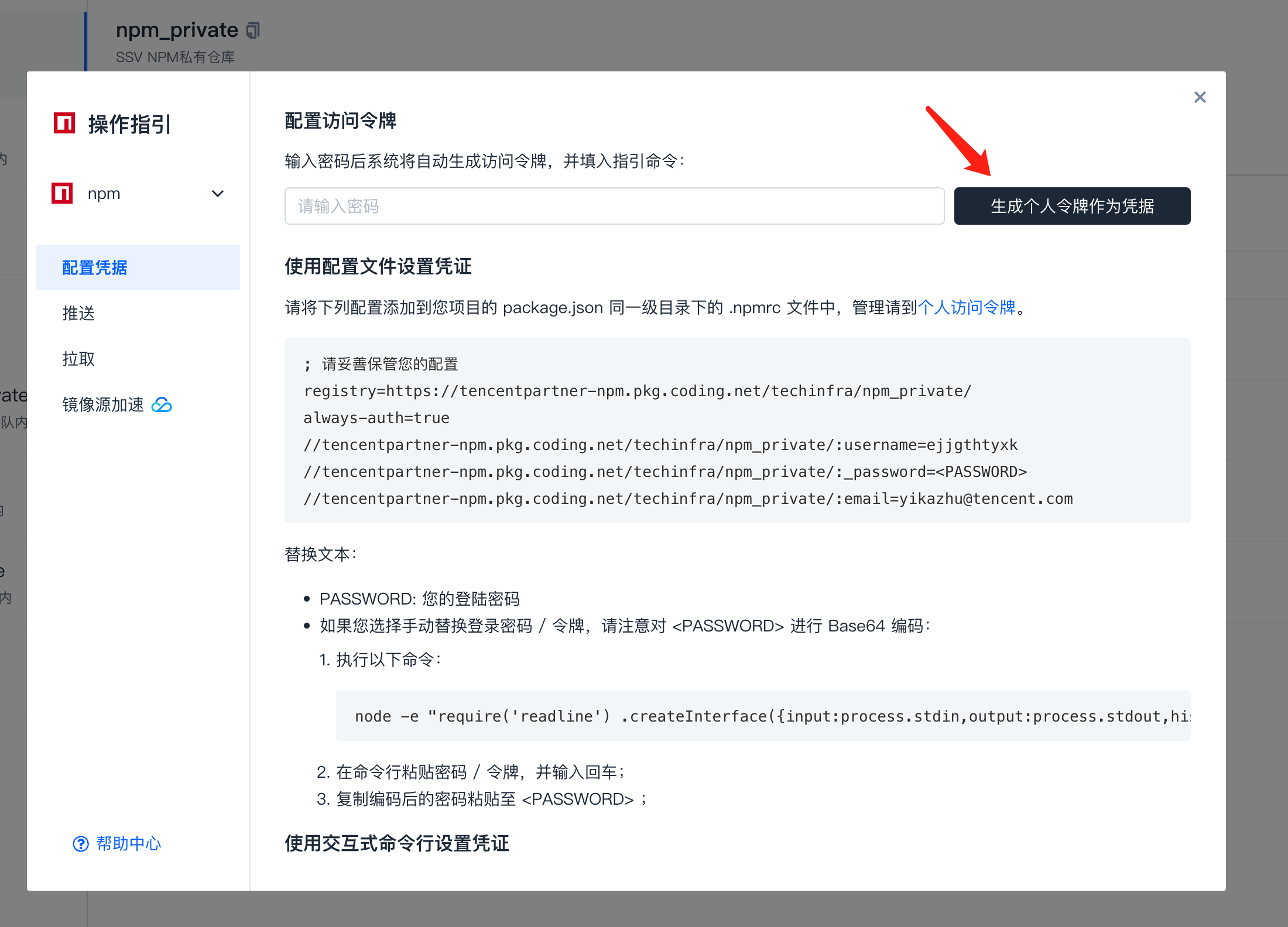Click the npm_private repository title
The image size is (1288, 927).
(x=177, y=30)
